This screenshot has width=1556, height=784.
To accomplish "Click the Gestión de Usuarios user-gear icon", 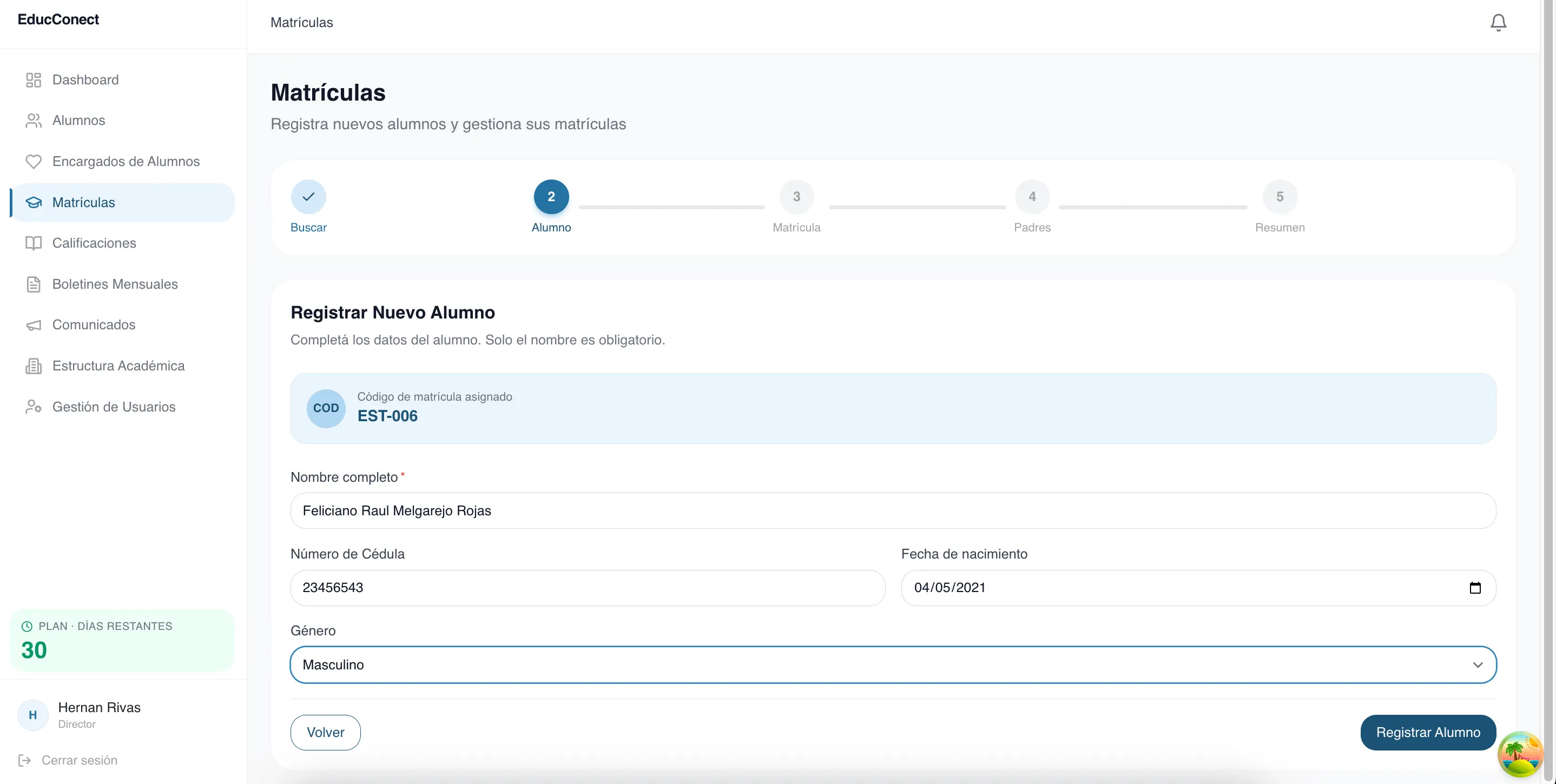I will 33,407.
